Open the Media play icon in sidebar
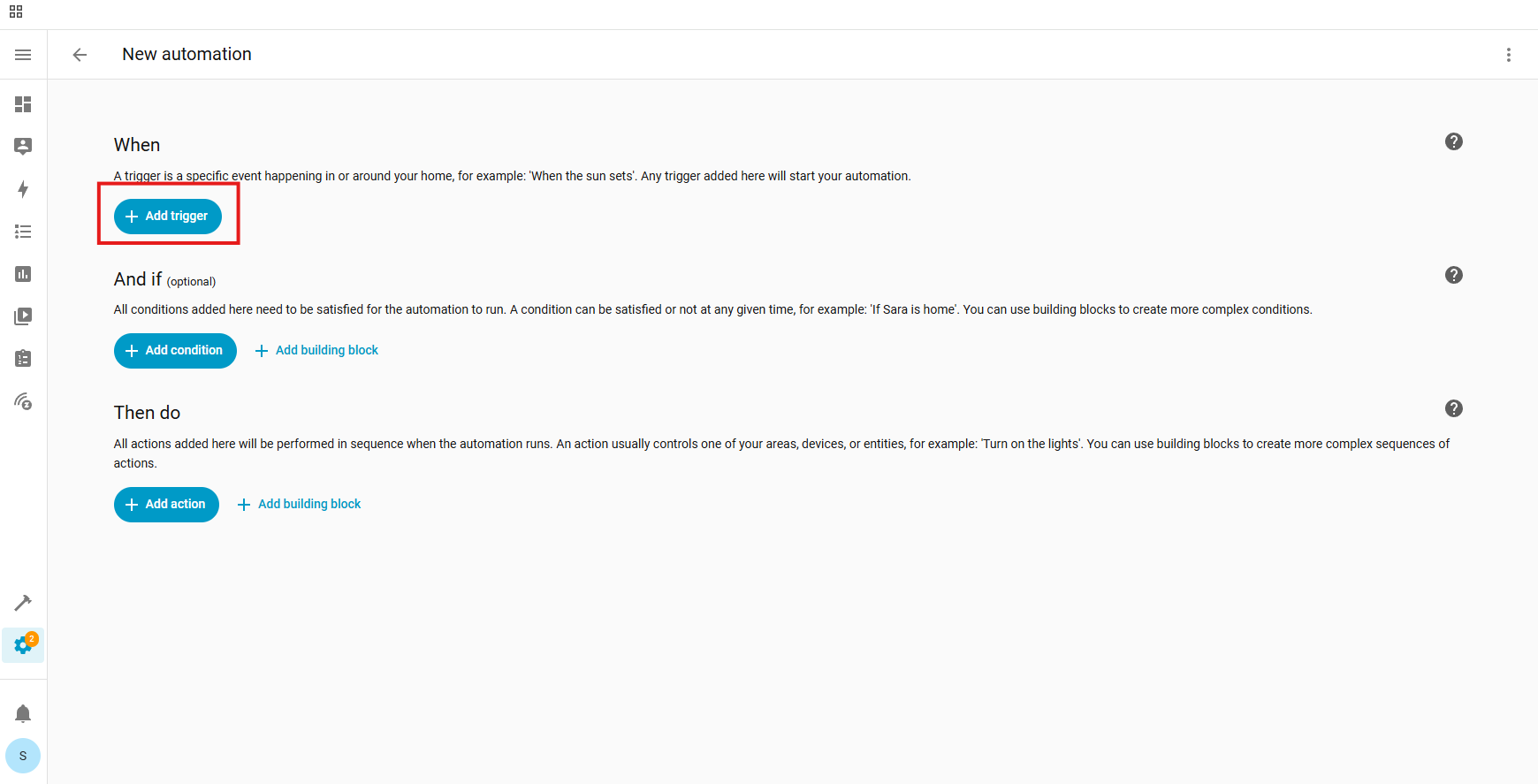This screenshot has height=784, width=1538. point(23,316)
